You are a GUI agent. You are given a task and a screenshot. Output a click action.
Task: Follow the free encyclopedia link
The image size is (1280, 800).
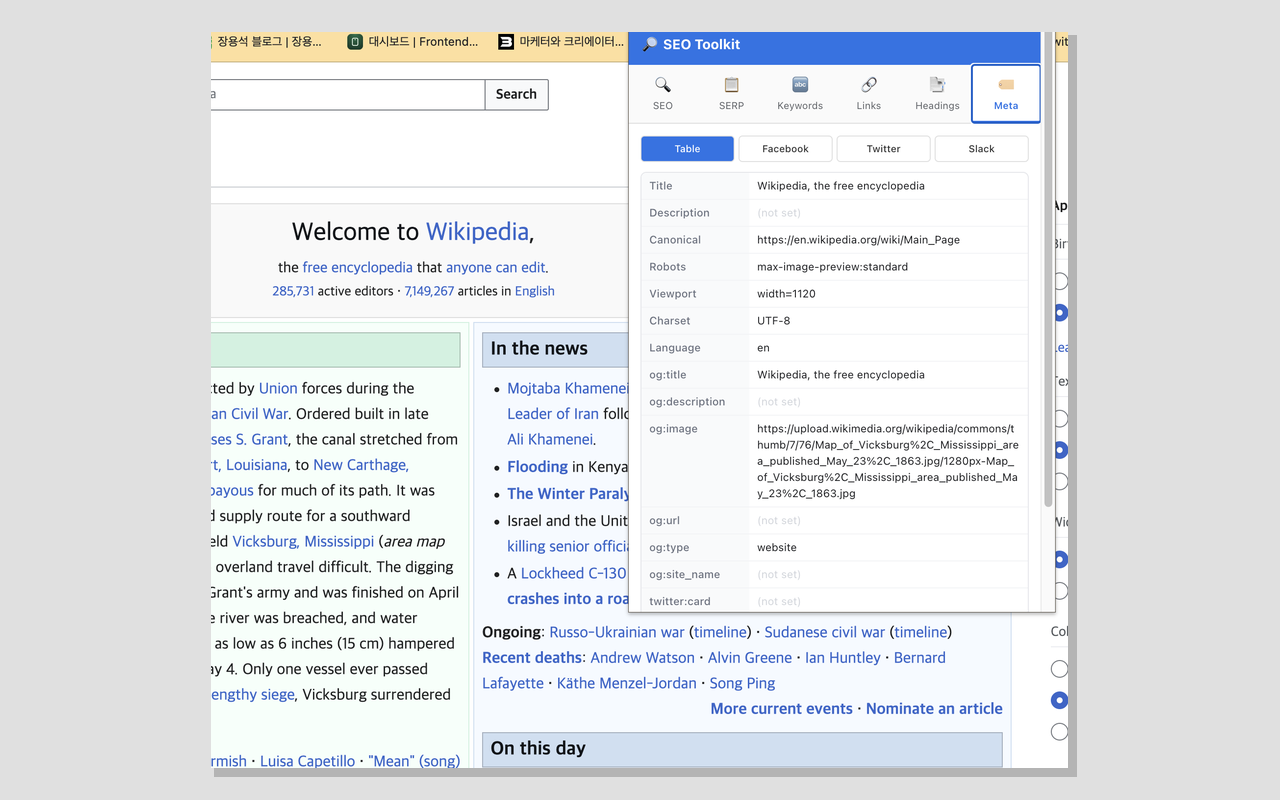click(358, 267)
